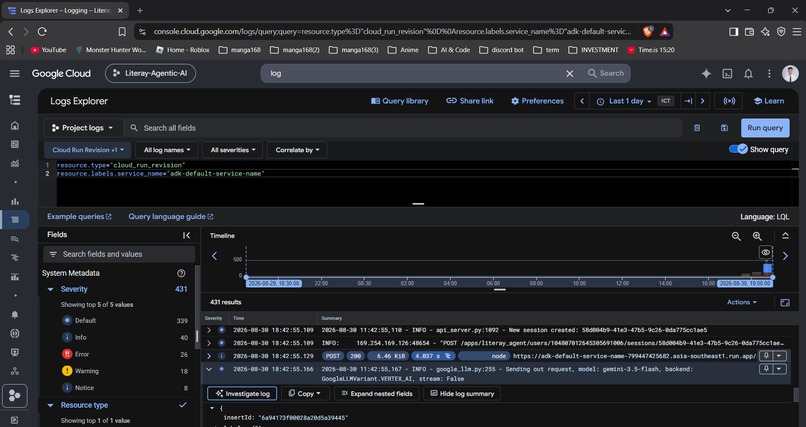
Task: Click Investigate log button
Action: [x=242, y=394]
